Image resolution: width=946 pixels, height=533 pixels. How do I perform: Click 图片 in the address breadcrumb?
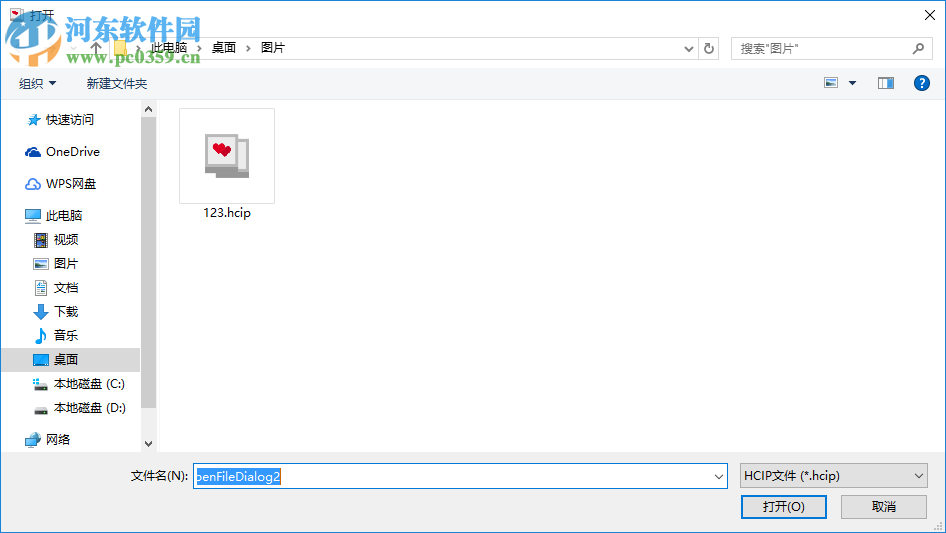(273, 48)
